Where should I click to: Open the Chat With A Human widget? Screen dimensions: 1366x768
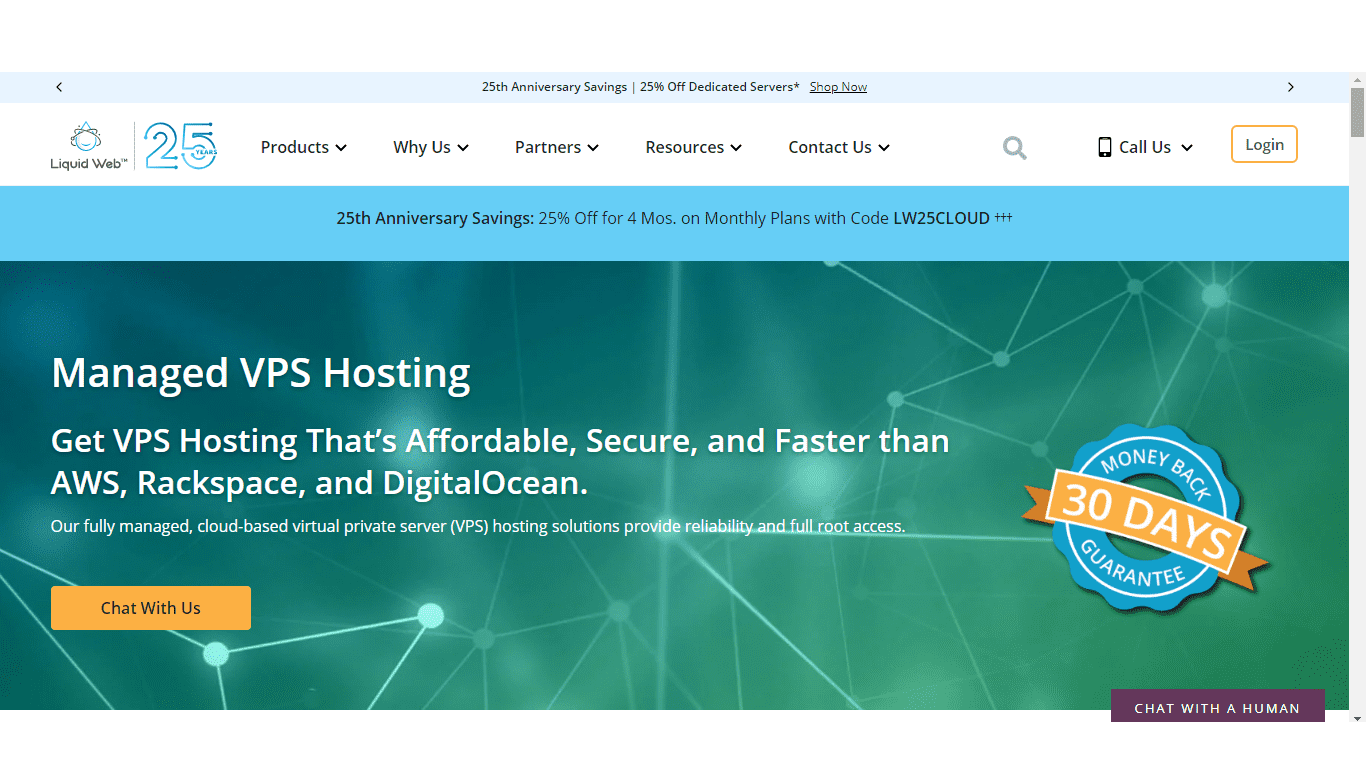[x=1217, y=706]
